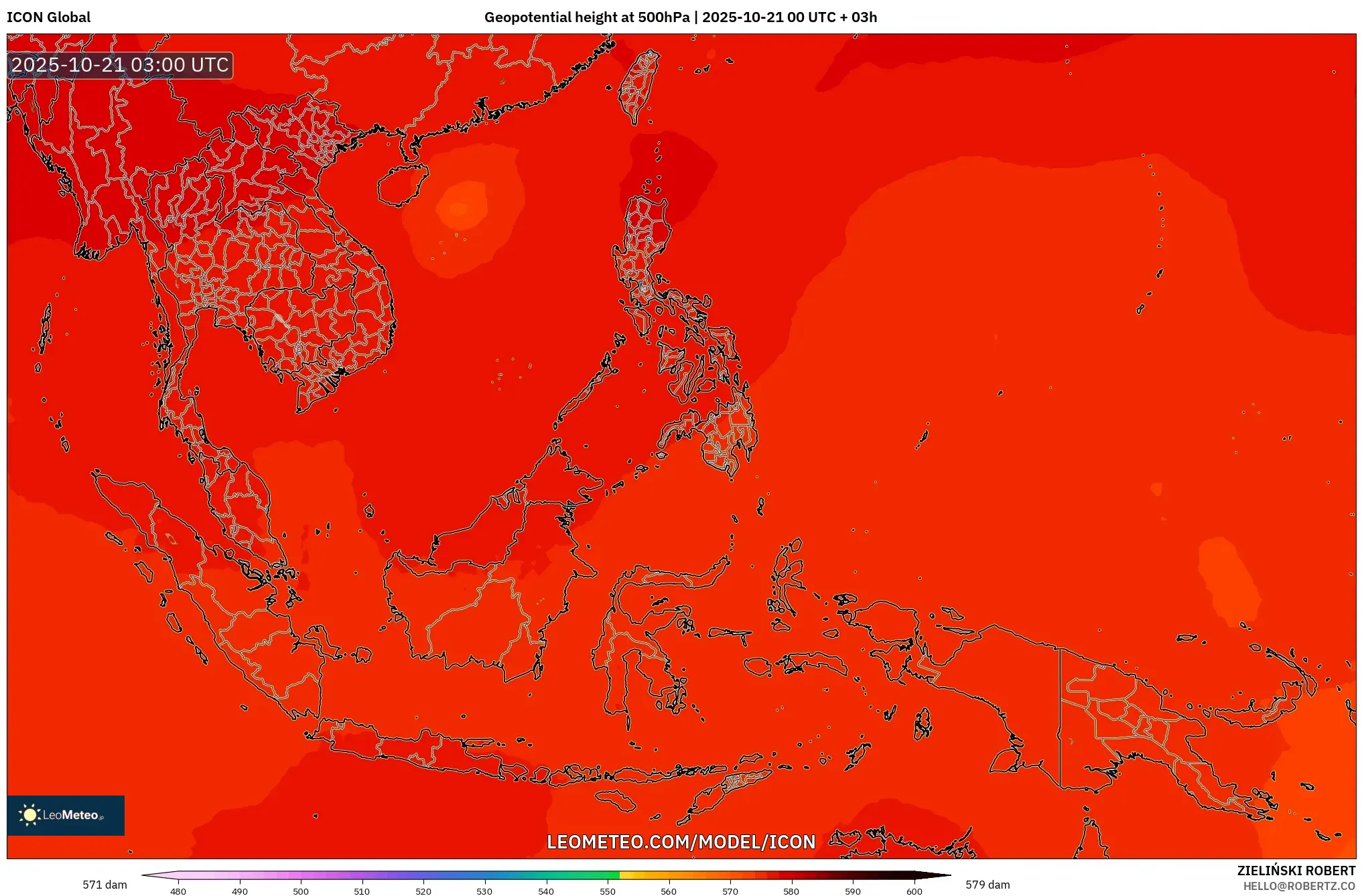Image resolution: width=1362 pixels, height=896 pixels.
Task: Click the 500 purple section of the colorbar
Action: [301, 875]
